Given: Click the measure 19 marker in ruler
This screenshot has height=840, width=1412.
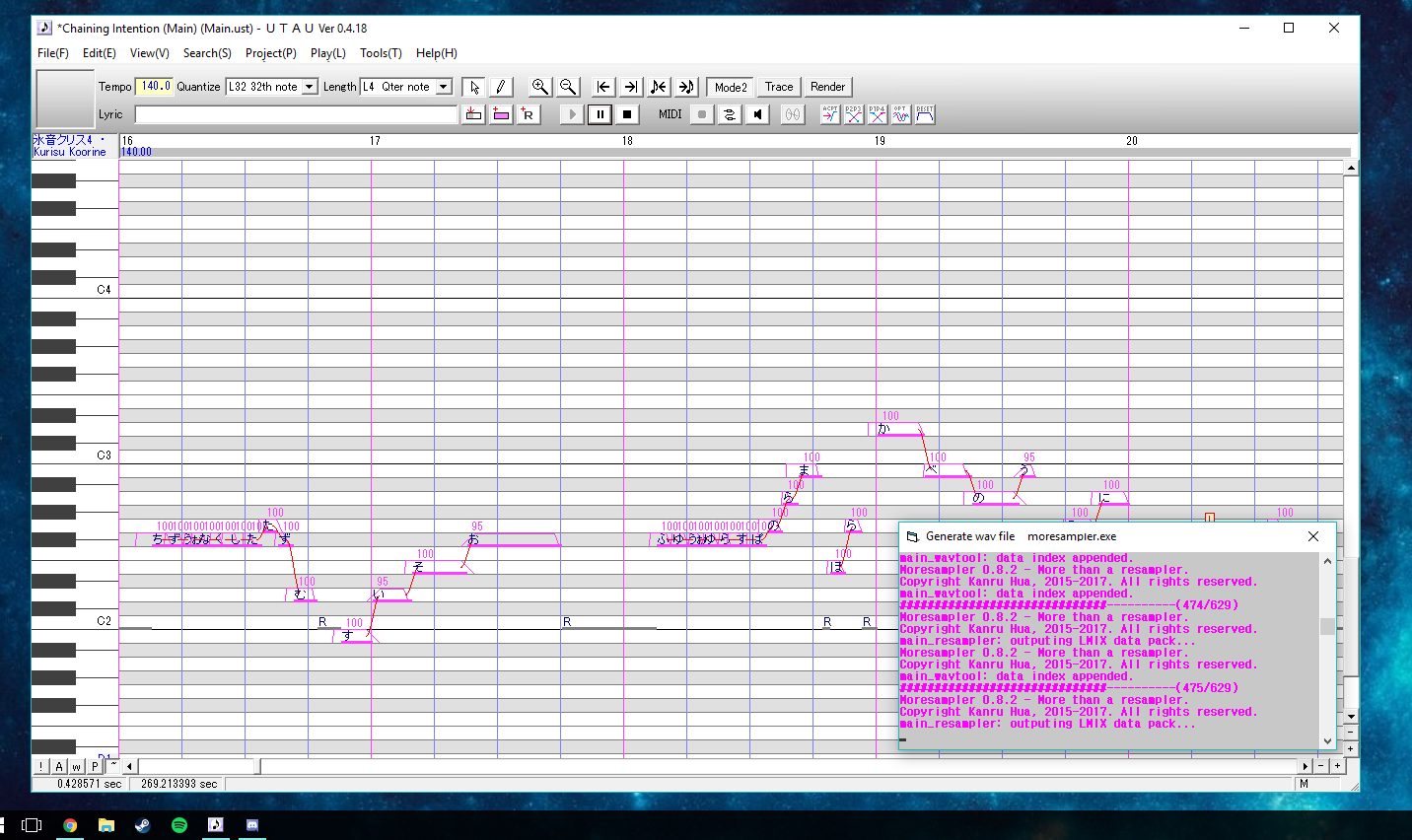Looking at the screenshot, I should (880, 141).
